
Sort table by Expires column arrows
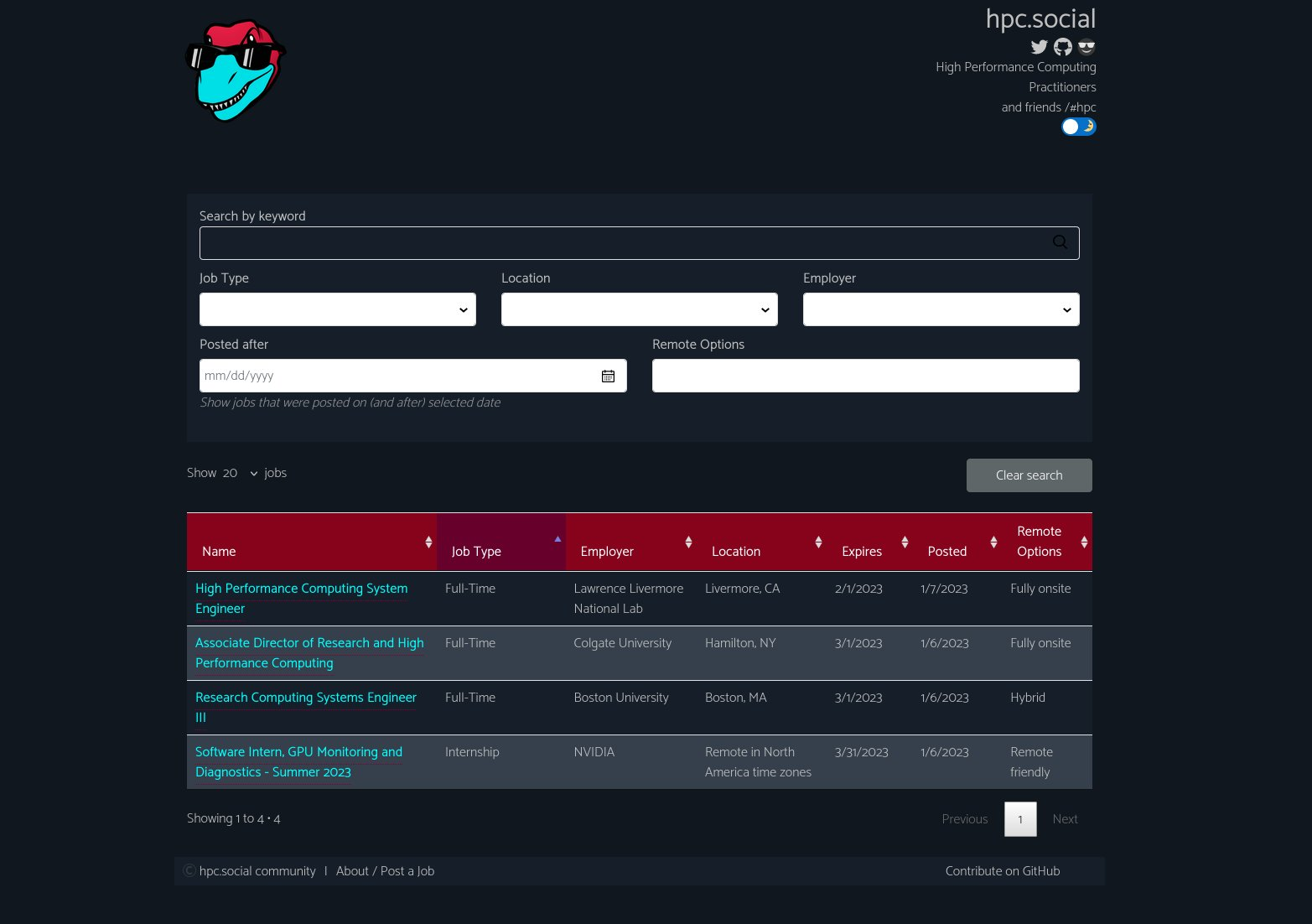(x=905, y=542)
